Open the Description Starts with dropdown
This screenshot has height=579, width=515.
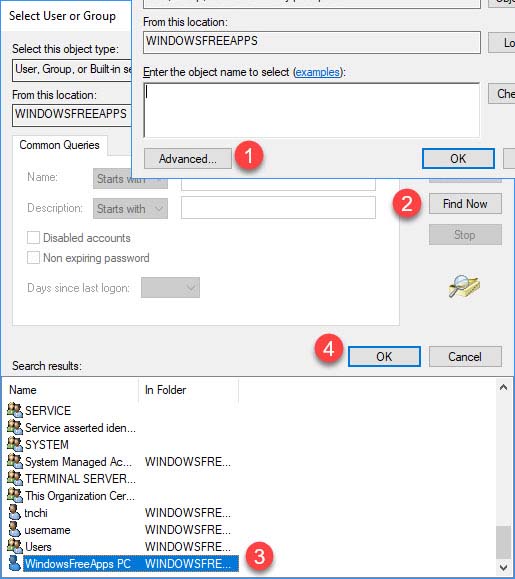pyautogui.click(x=130, y=209)
